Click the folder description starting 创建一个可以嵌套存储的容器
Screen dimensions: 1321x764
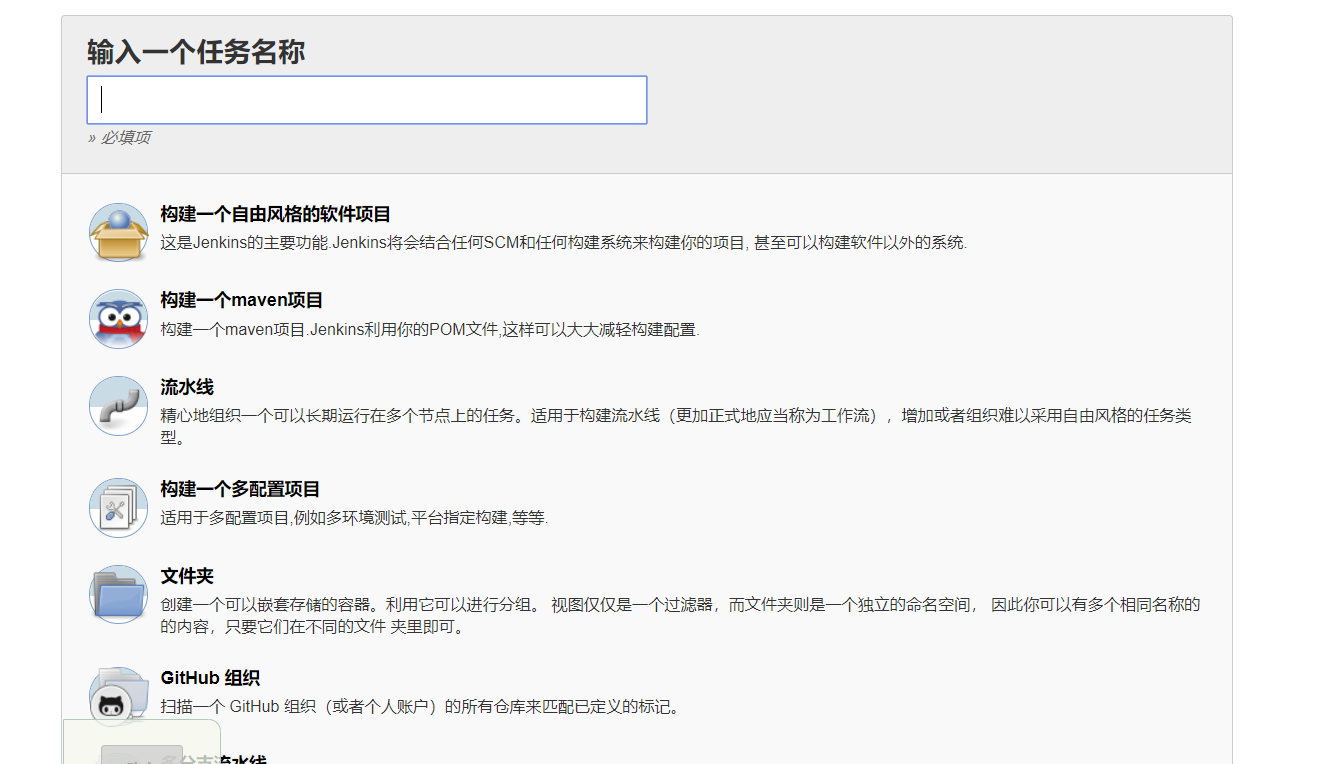680,616
